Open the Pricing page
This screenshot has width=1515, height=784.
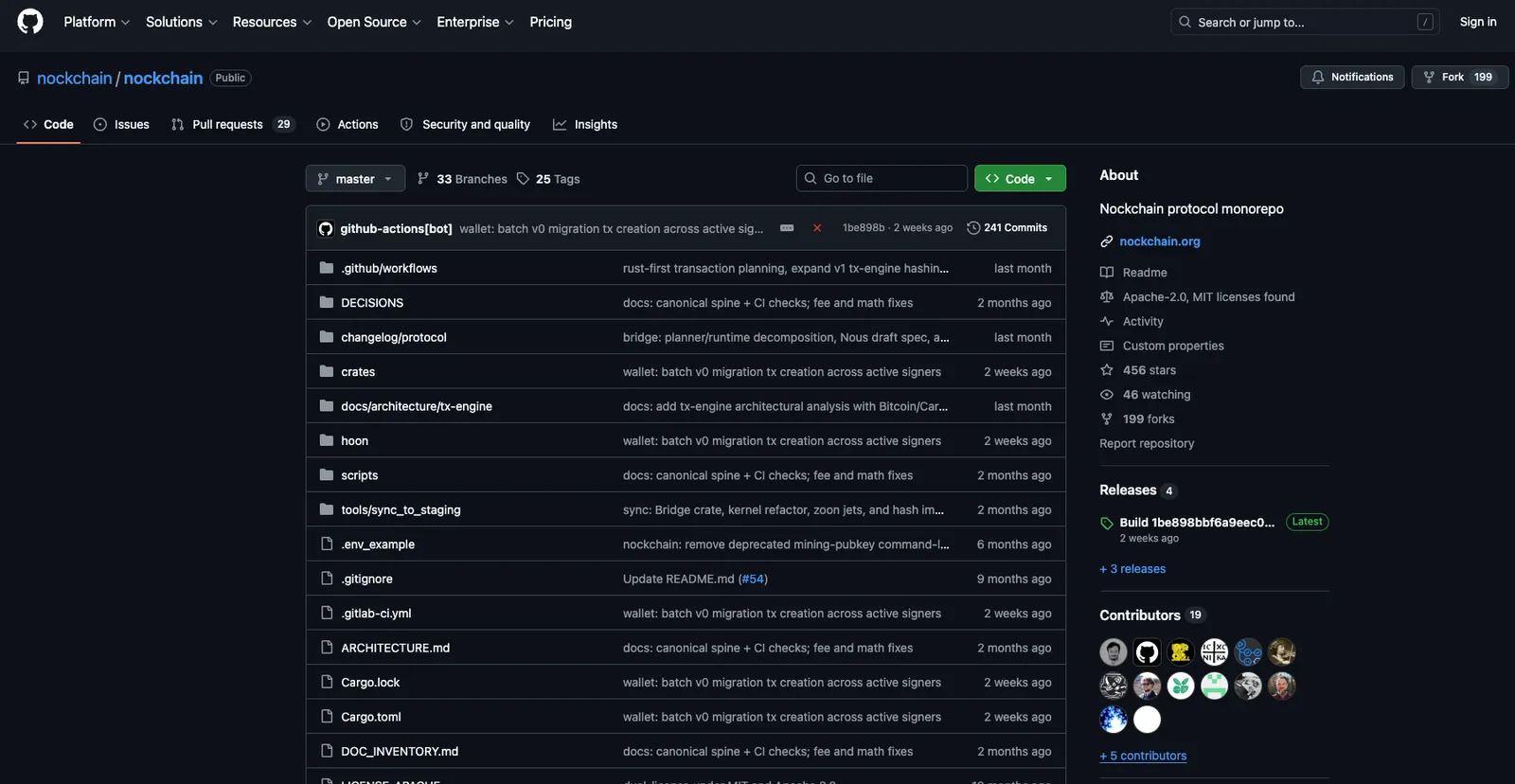coord(551,22)
